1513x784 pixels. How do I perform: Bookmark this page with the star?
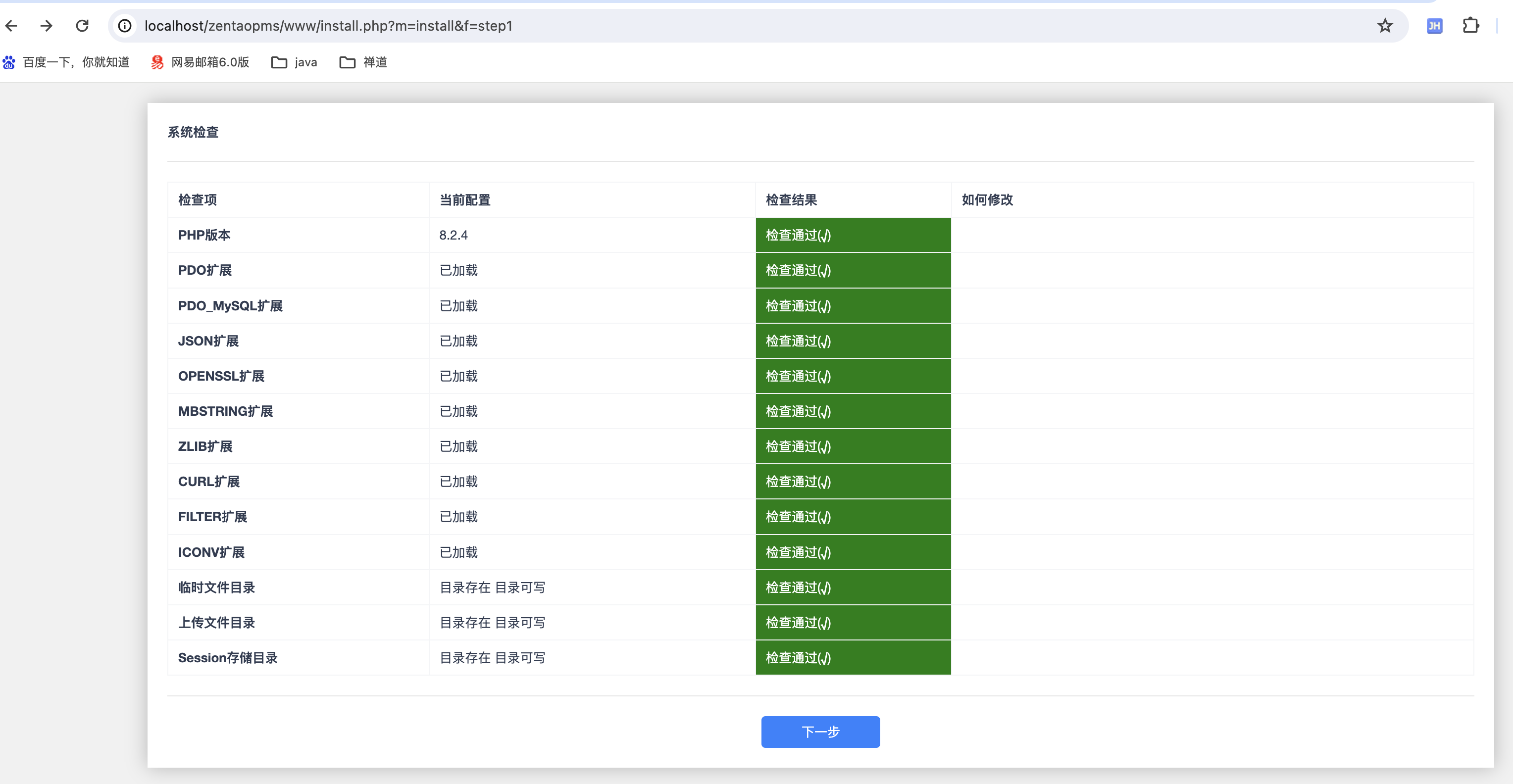coord(1385,26)
